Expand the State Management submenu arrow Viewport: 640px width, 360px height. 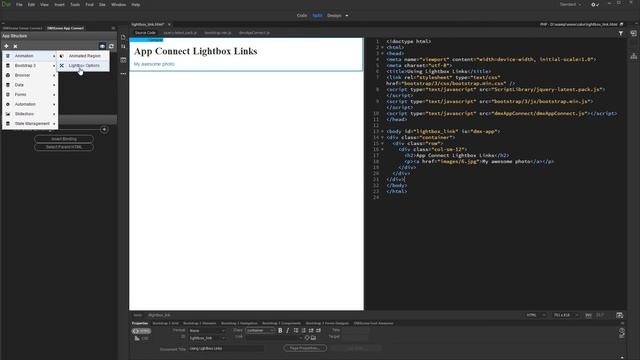tap(54, 124)
